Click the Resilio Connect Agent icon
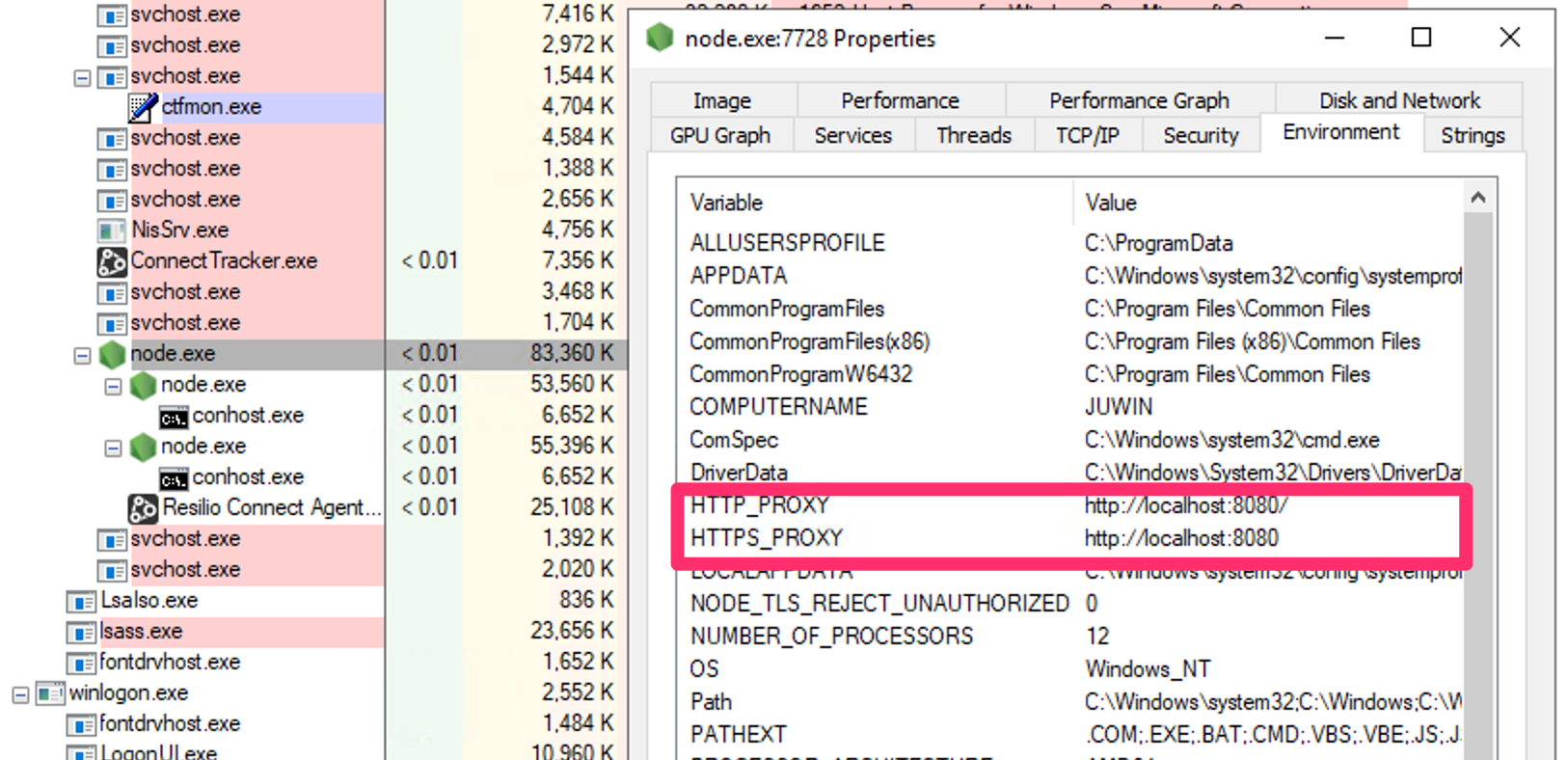 [143, 508]
